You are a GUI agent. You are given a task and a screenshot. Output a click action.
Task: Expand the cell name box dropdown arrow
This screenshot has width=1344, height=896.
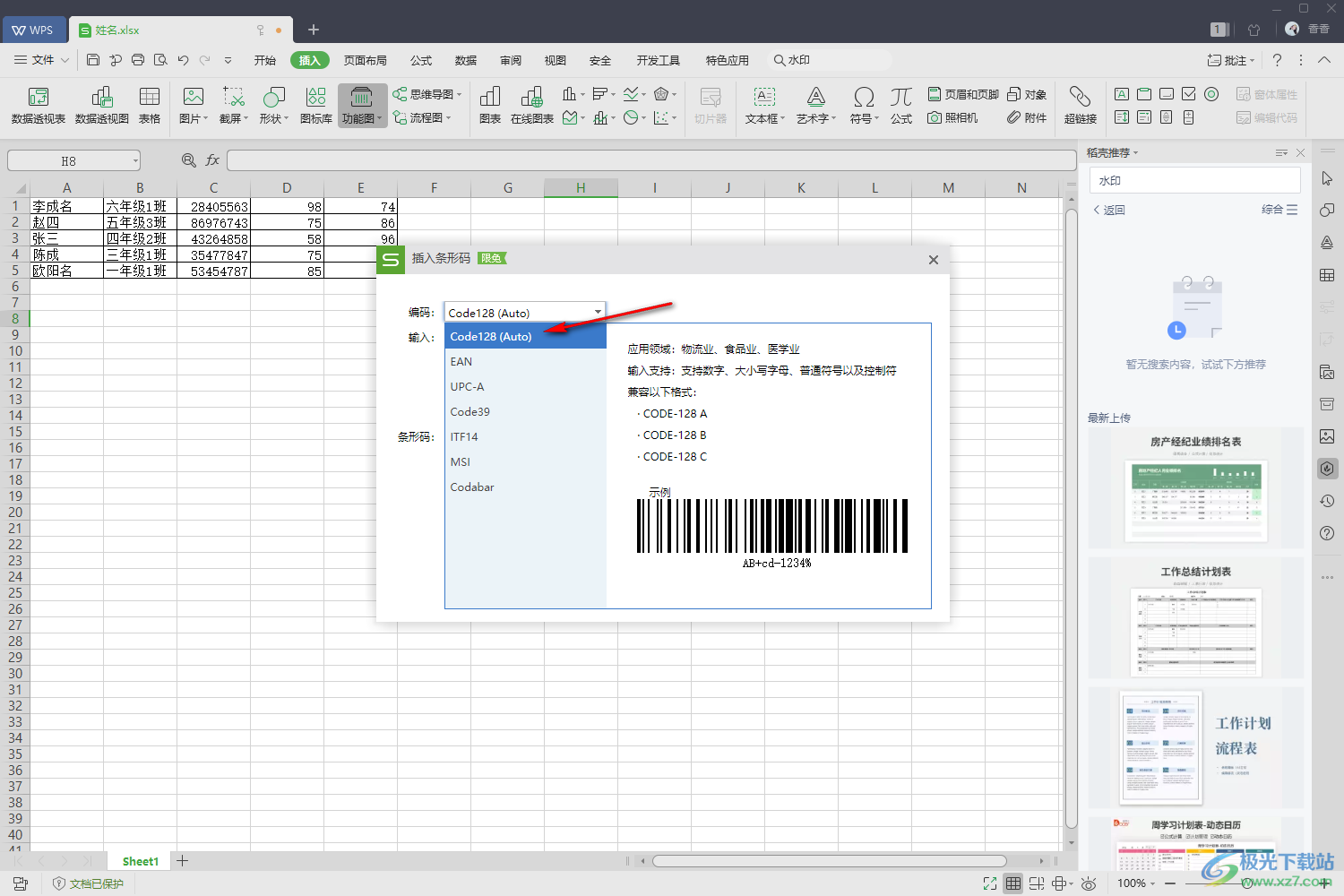tap(135, 161)
